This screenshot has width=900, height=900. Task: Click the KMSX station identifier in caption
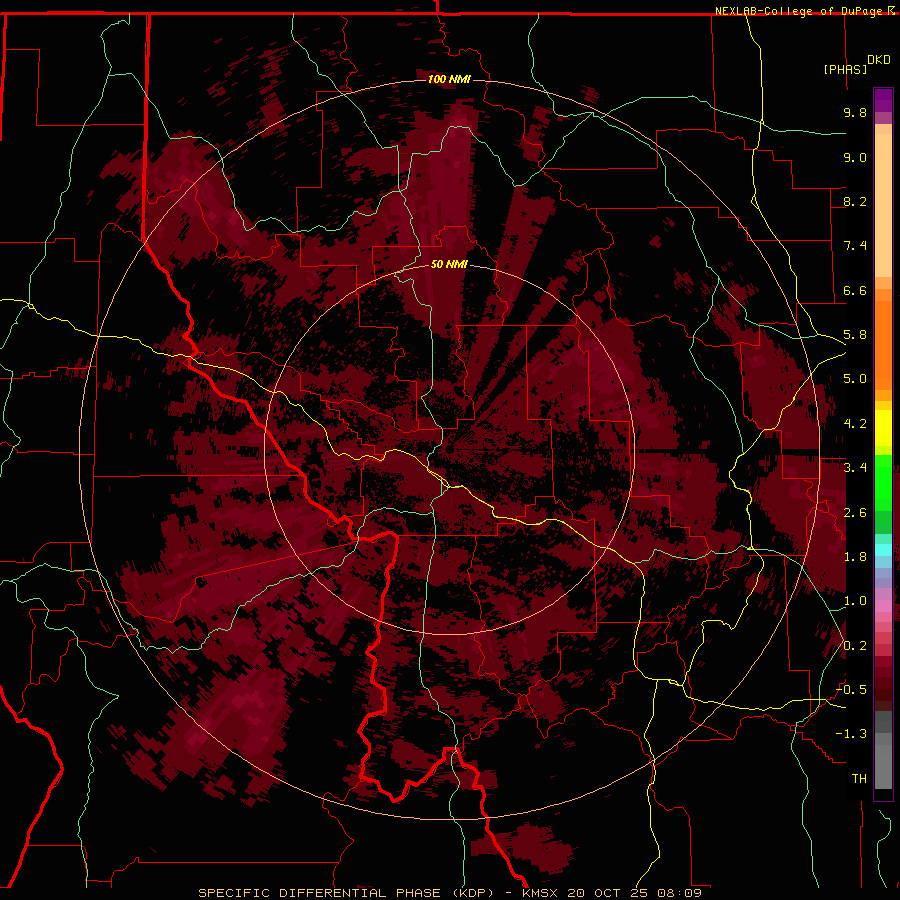pos(541,893)
